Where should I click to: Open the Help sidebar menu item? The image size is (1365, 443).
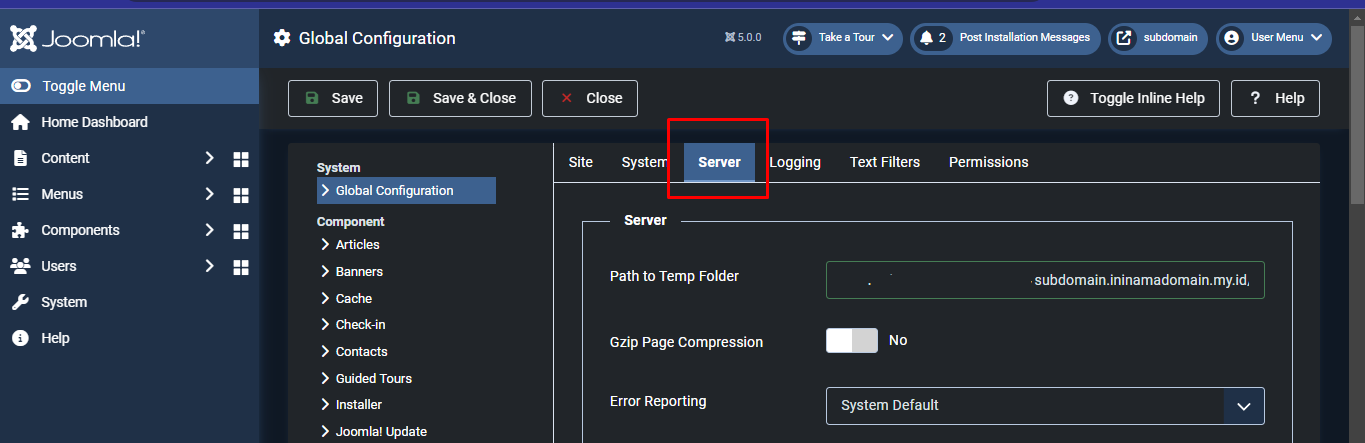[55, 338]
